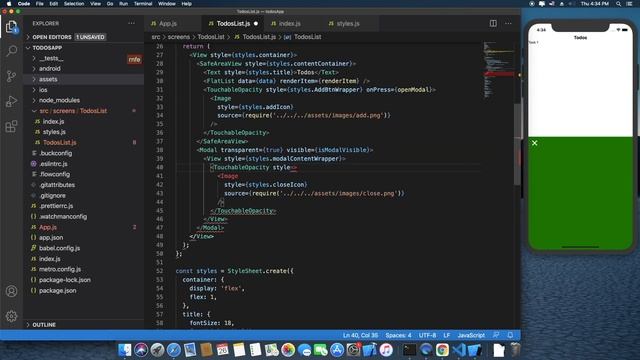This screenshot has height=360, width=640.
Task: Open .prettierrc.js in explorer
Action: [83, 206]
